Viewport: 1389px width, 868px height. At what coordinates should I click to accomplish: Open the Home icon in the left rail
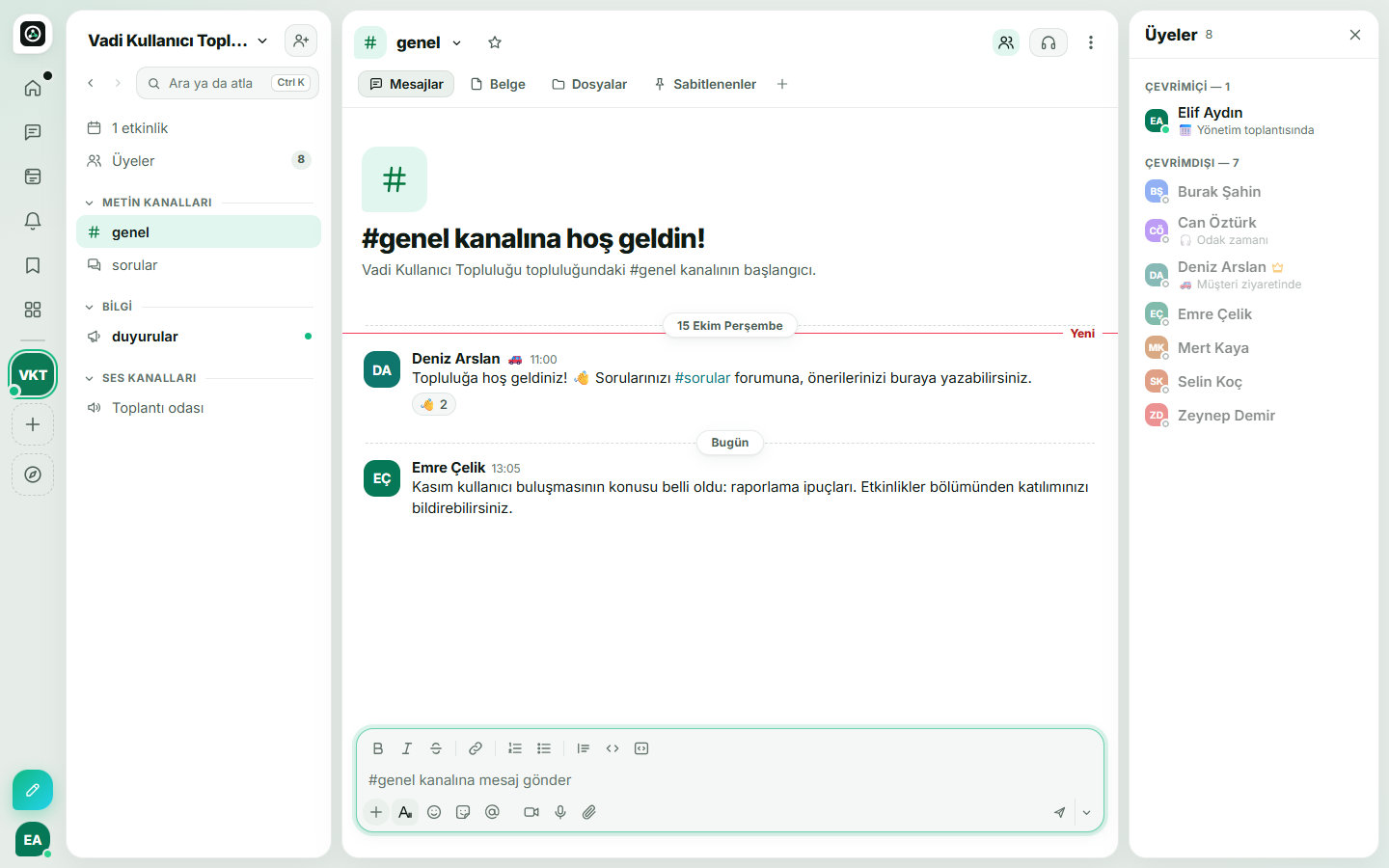tap(33, 88)
